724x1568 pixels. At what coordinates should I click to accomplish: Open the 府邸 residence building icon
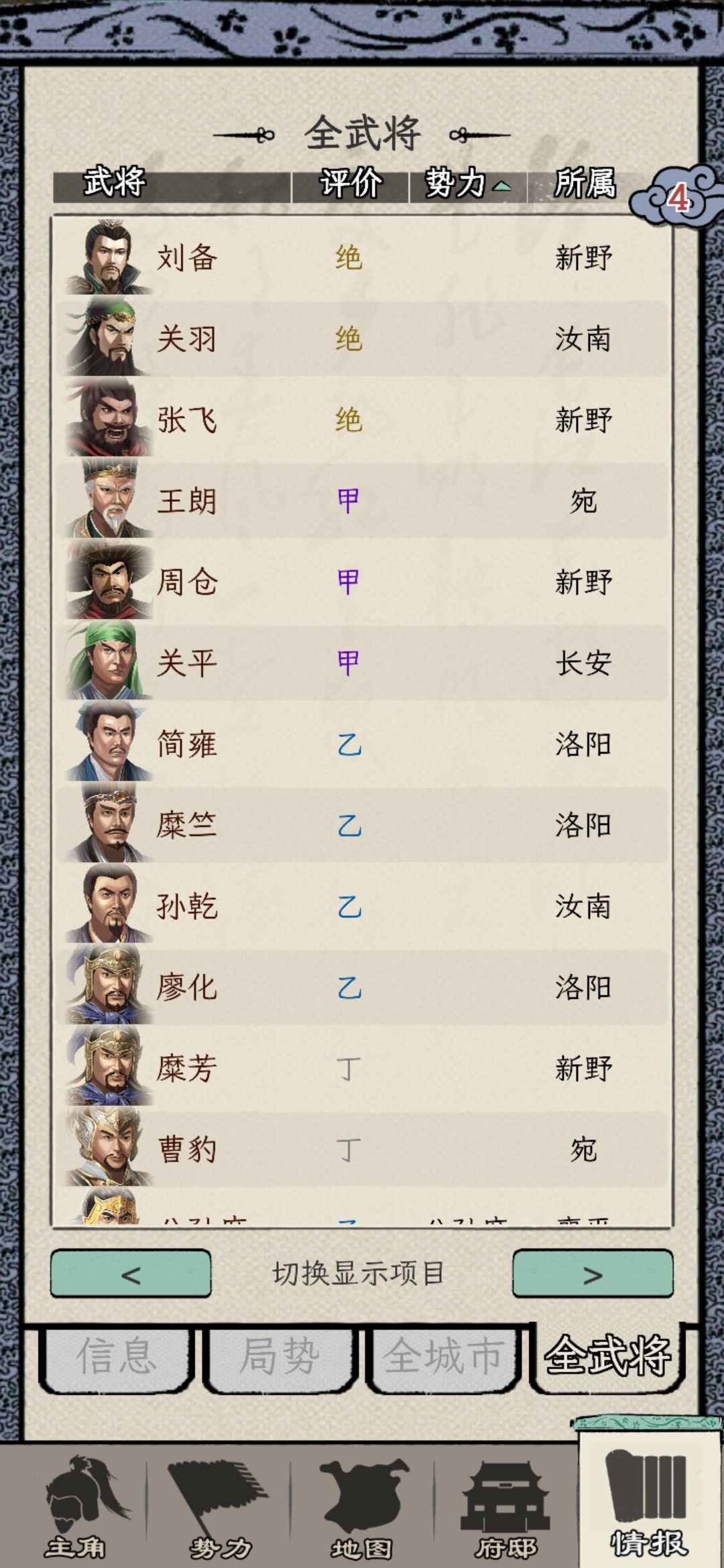click(x=505, y=1505)
